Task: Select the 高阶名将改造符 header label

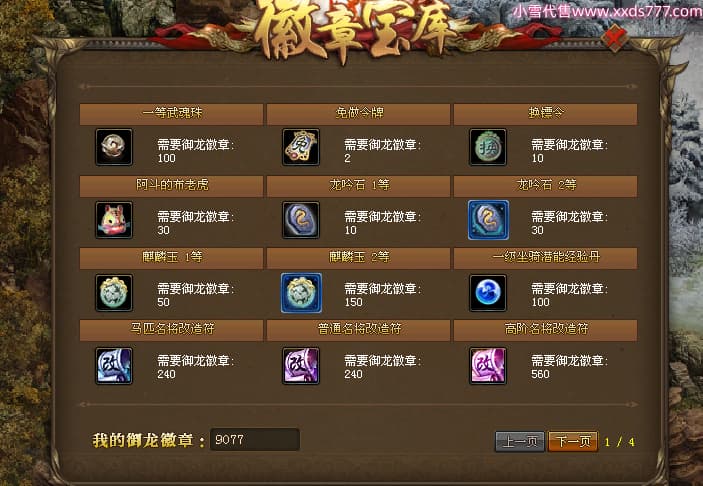Action: [x=546, y=330]
